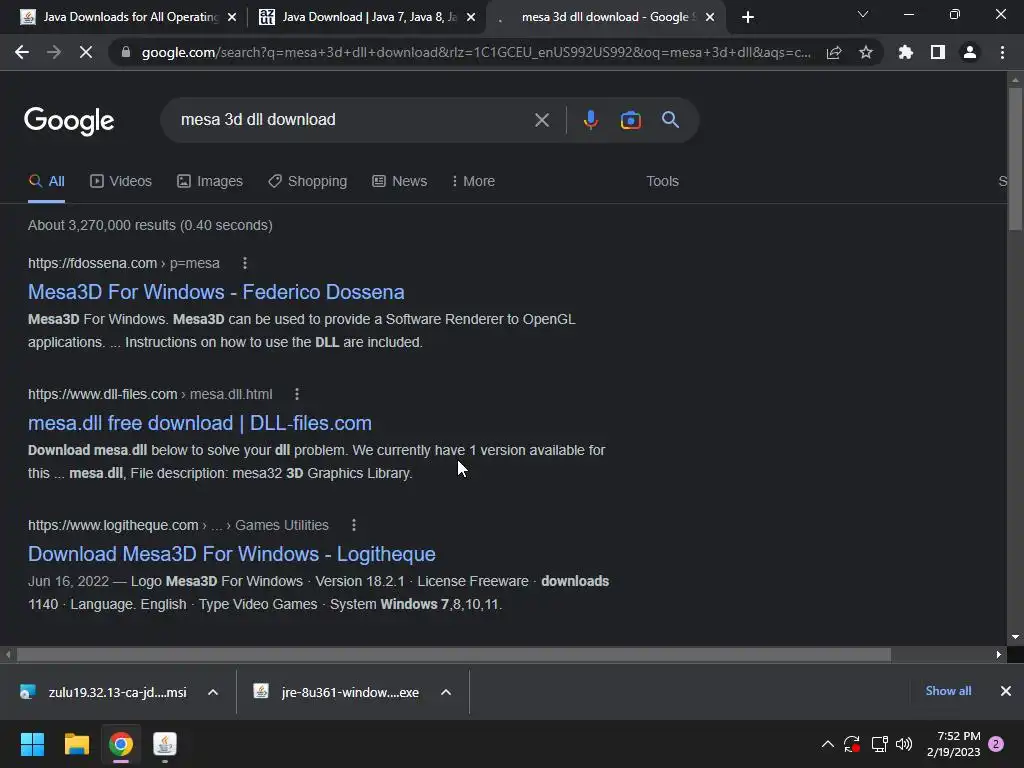This screenshot has width=1024, height=768.
Task: Close the mesa 3d dll download tab
Action: (711, 17)
